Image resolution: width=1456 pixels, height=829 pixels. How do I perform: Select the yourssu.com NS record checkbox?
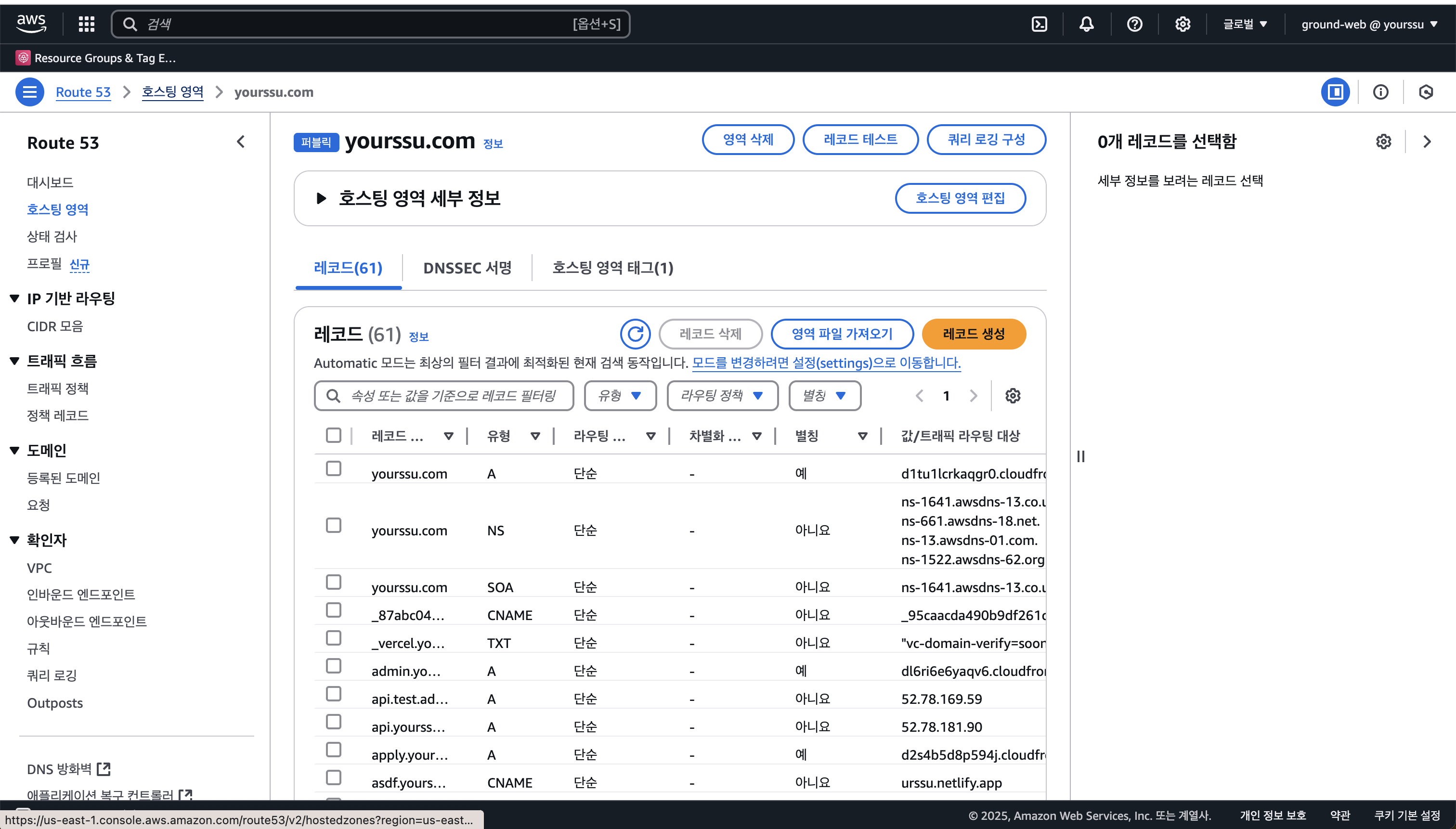pos(334,525)
